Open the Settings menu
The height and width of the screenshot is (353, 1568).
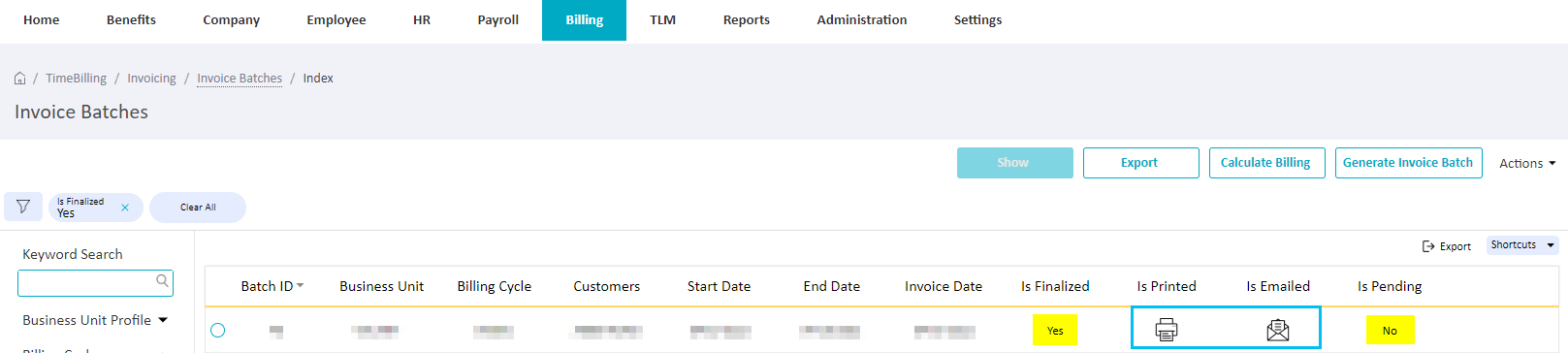(978, 19)
